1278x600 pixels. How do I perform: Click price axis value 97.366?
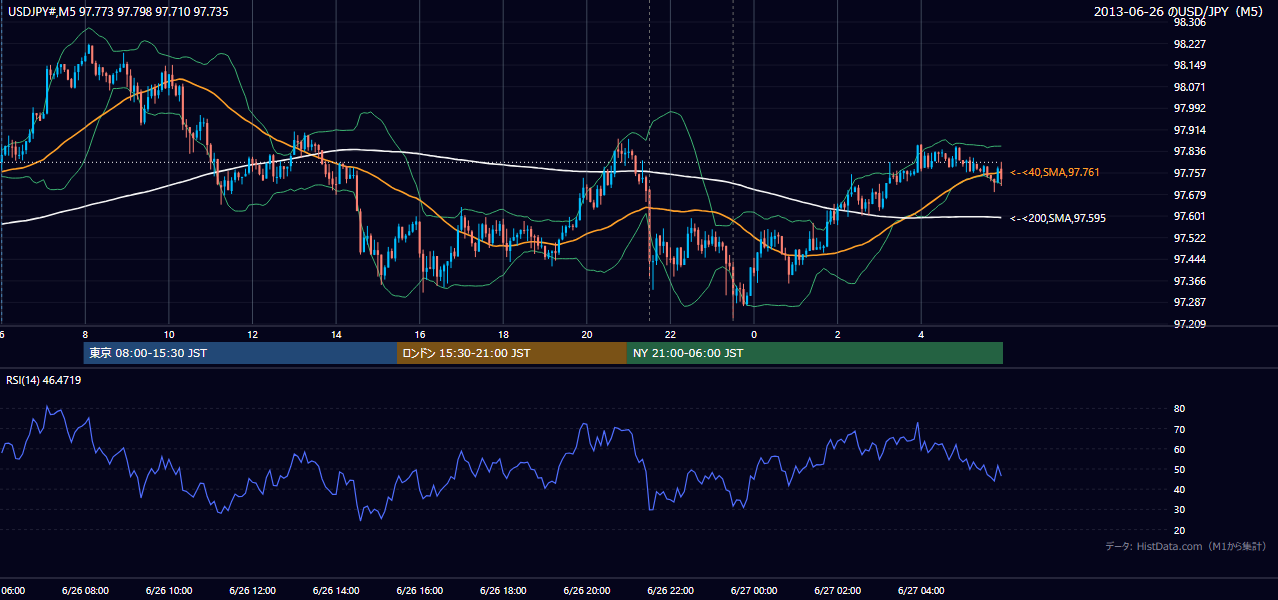point(1189,281)
